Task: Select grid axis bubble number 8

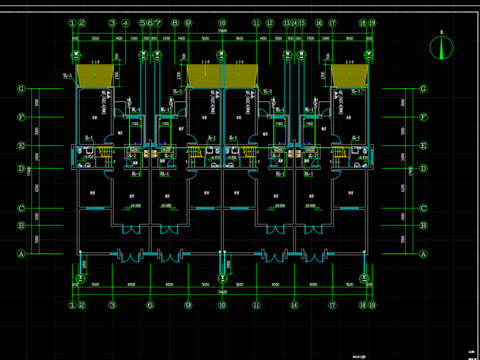Action: point(175,23)
